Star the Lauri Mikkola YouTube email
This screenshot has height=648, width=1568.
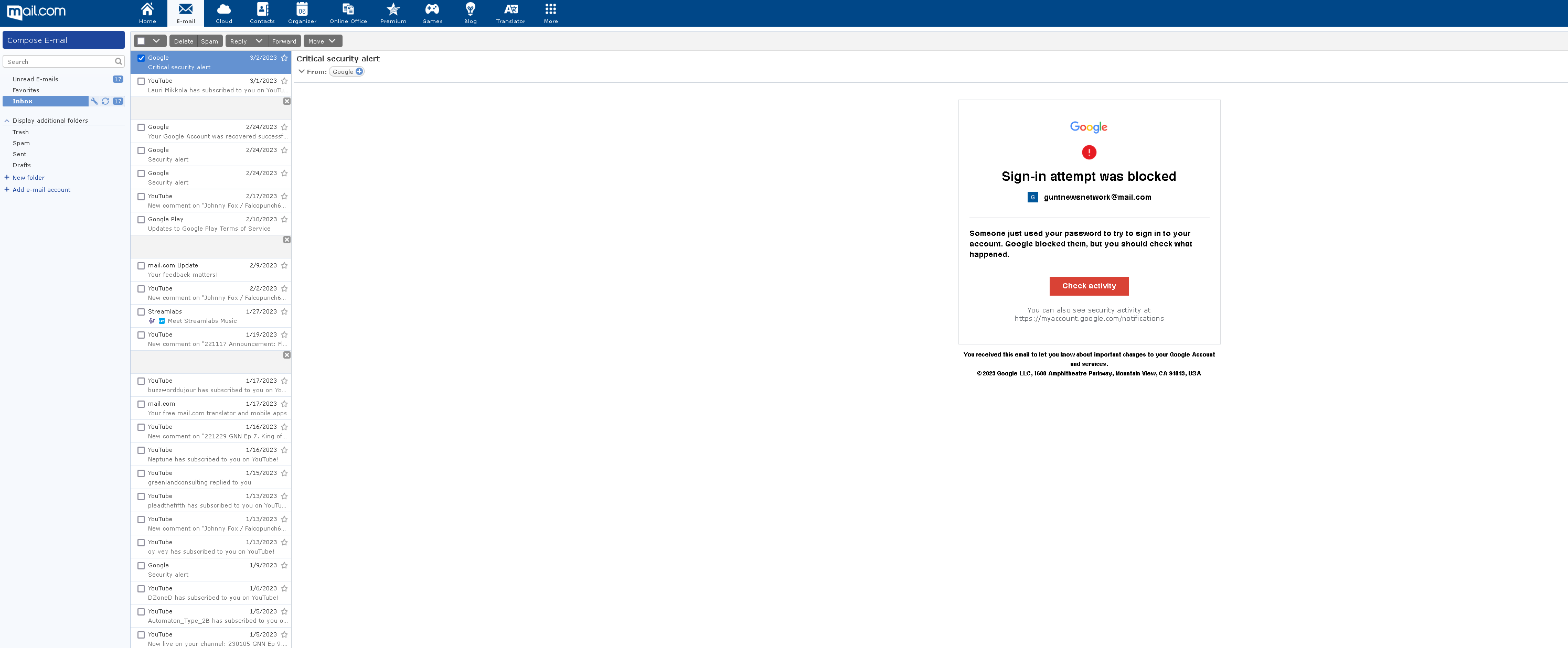284,80
